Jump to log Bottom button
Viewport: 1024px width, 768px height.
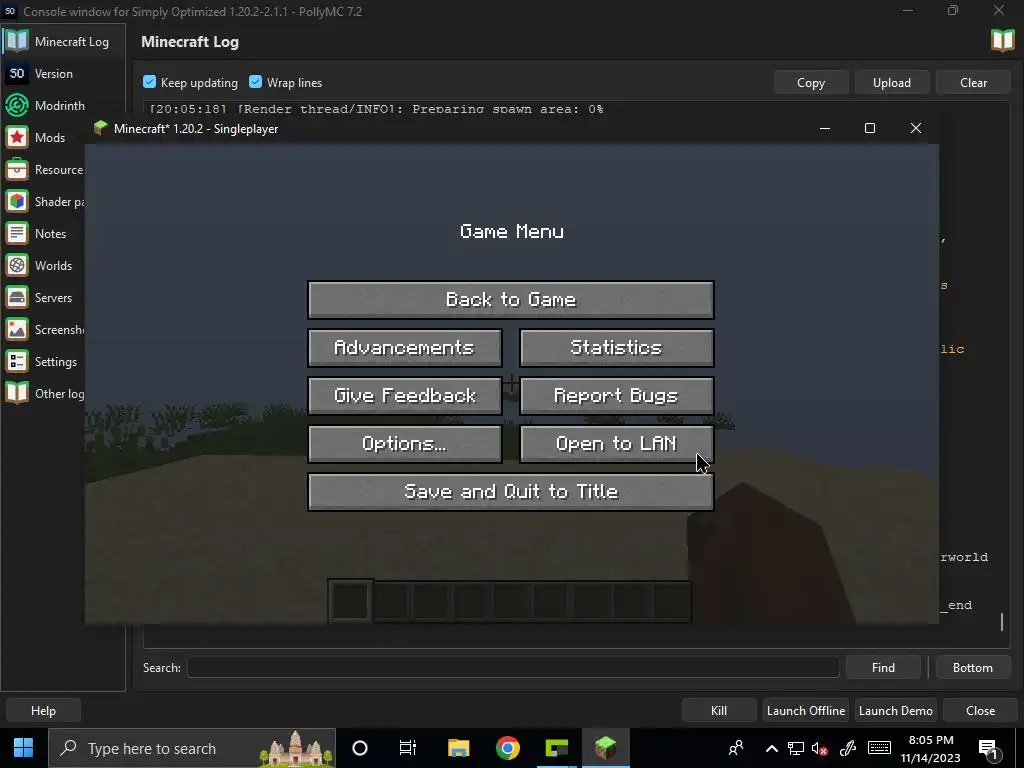coord(972,667)
